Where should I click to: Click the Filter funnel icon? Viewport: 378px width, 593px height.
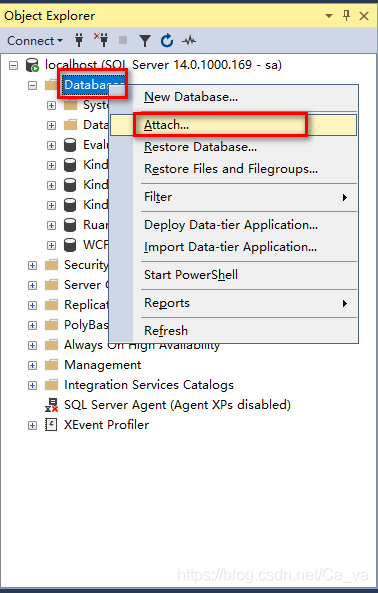tap(145, 41)
